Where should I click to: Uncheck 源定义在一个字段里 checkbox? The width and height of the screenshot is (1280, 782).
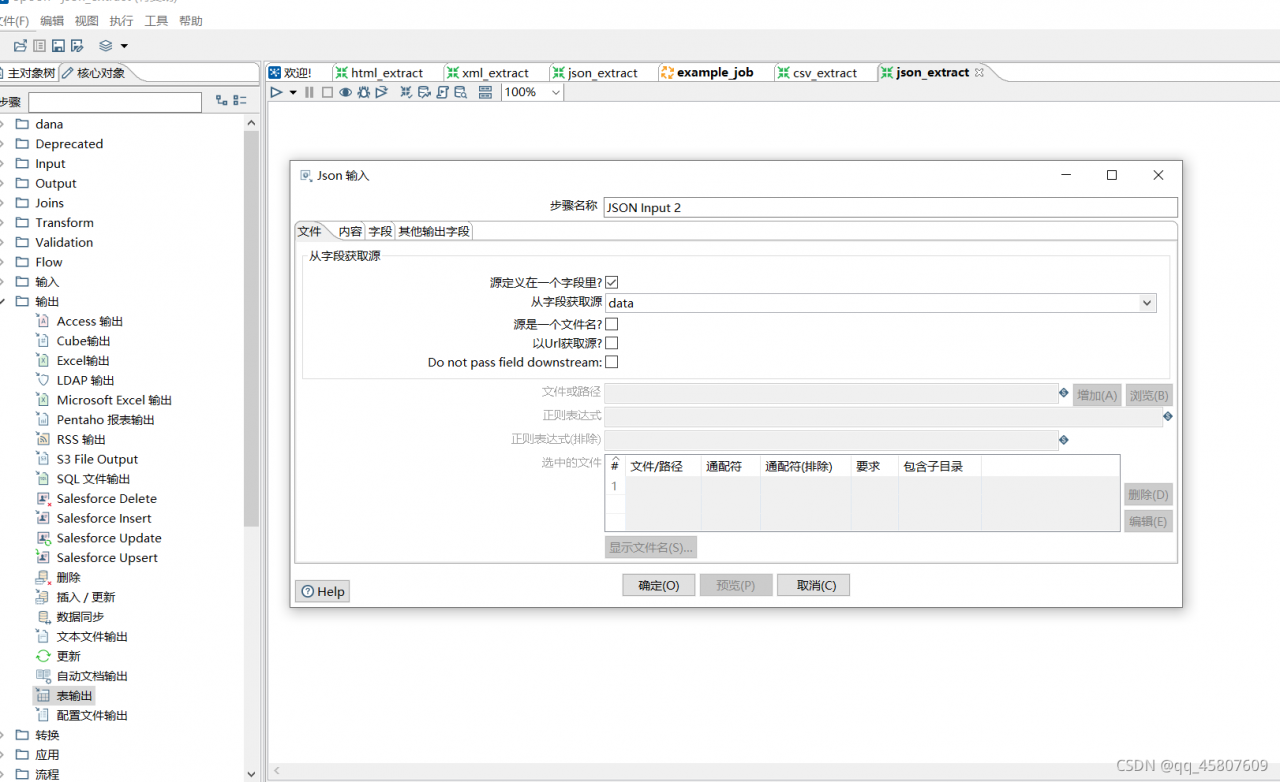612,283
